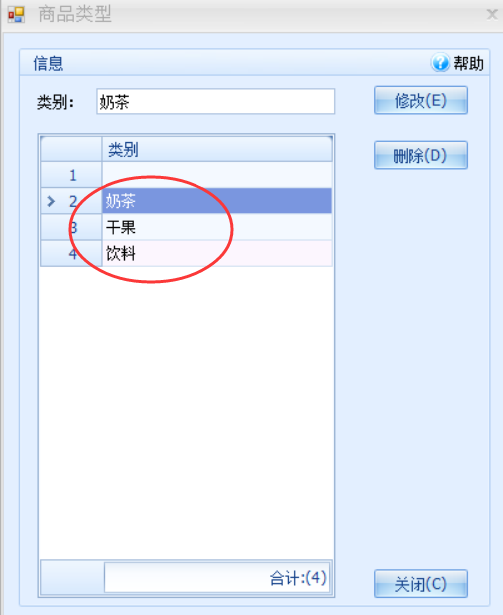Select the 奶茶 row in the grid
Image resolution: width=503 pixels, height=615 pixels.
coord(217,201)
